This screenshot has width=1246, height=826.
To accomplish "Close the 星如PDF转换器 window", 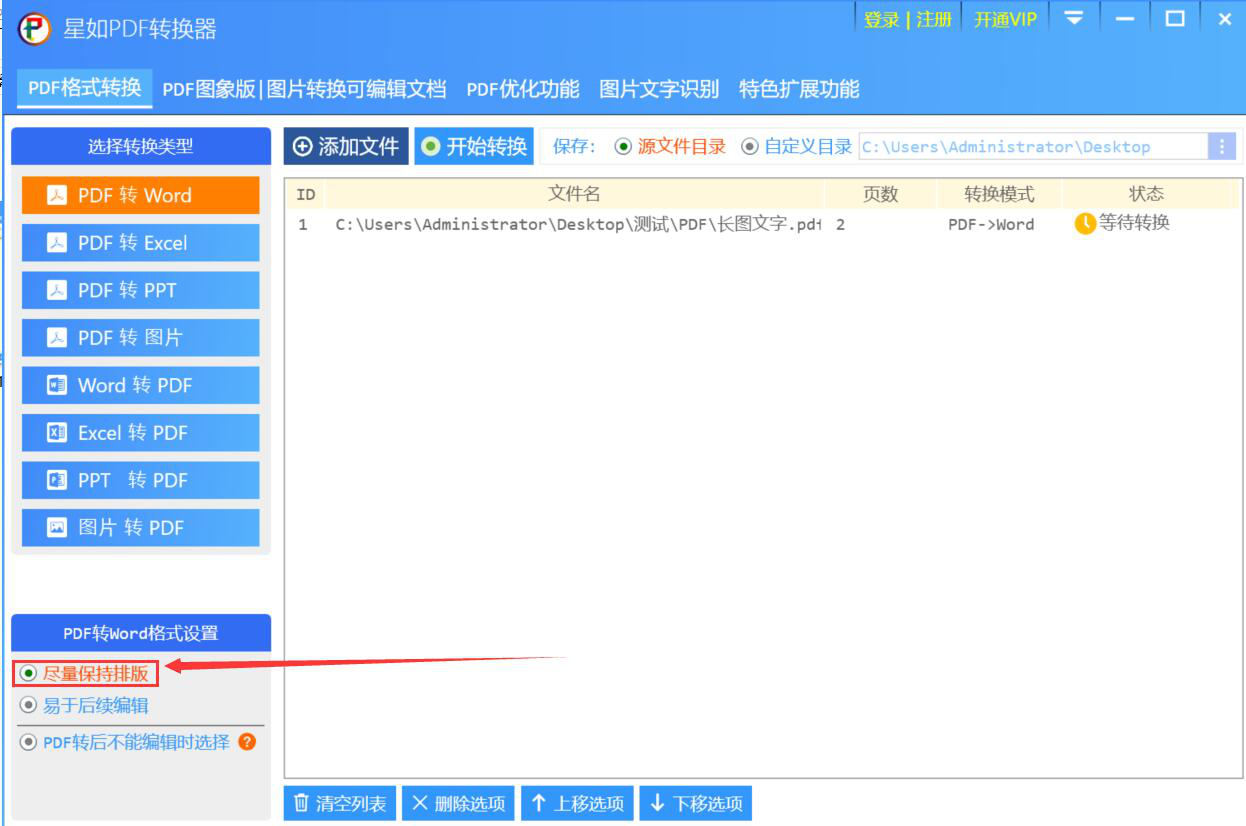I will pyautogui.click(x=1224, y=18).
